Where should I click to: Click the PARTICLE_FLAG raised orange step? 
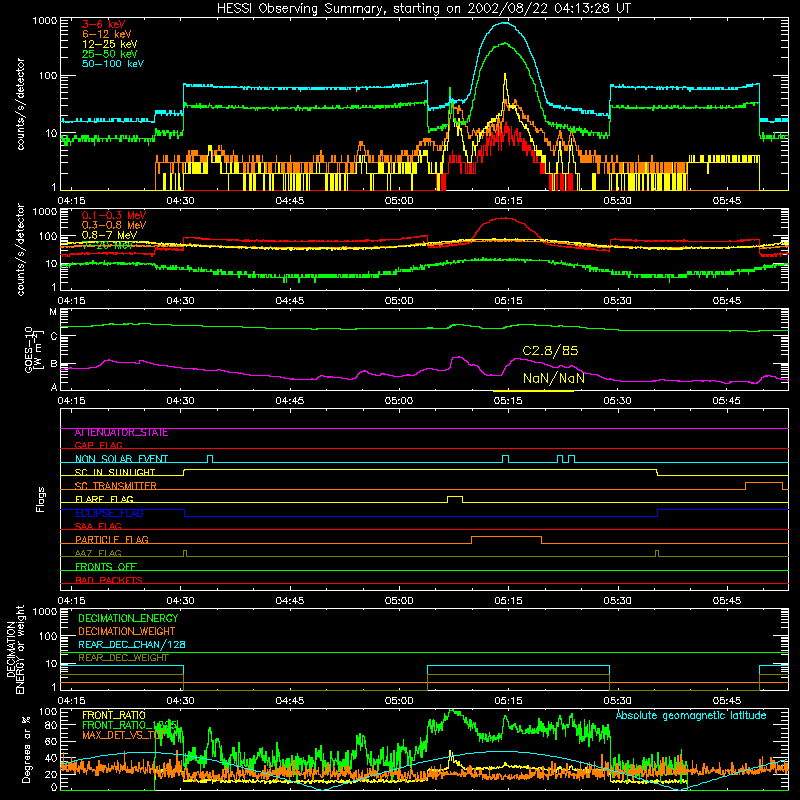(506, 539)
